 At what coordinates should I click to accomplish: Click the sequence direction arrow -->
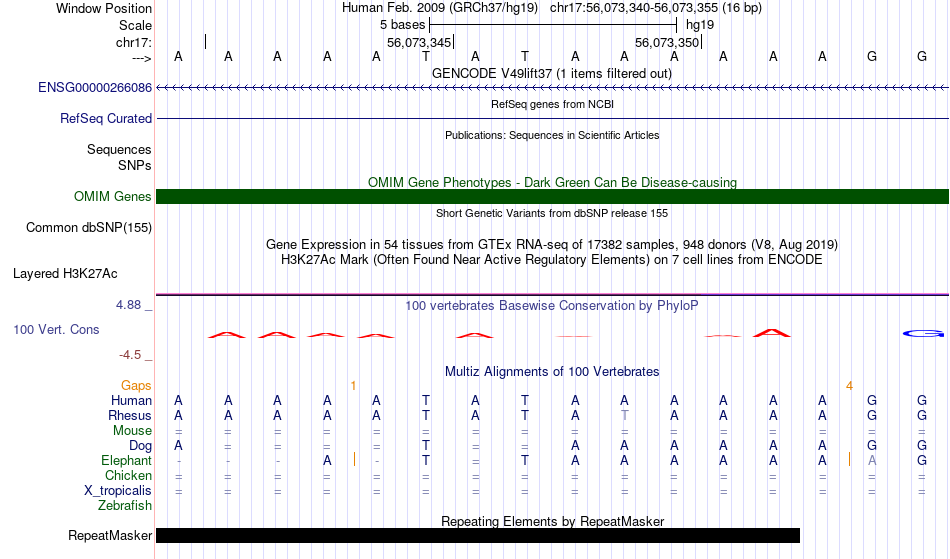142,58
